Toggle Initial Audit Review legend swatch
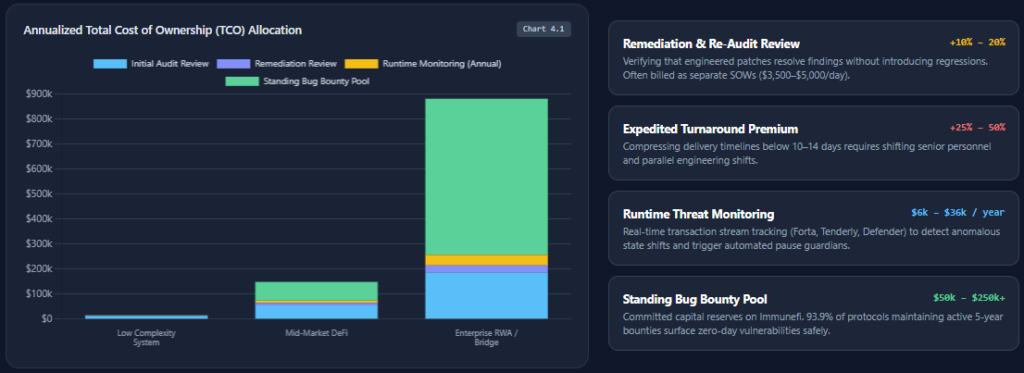The height and width of the screenshot is (373, 1024). pyautogui.click(x=110, y=64)
